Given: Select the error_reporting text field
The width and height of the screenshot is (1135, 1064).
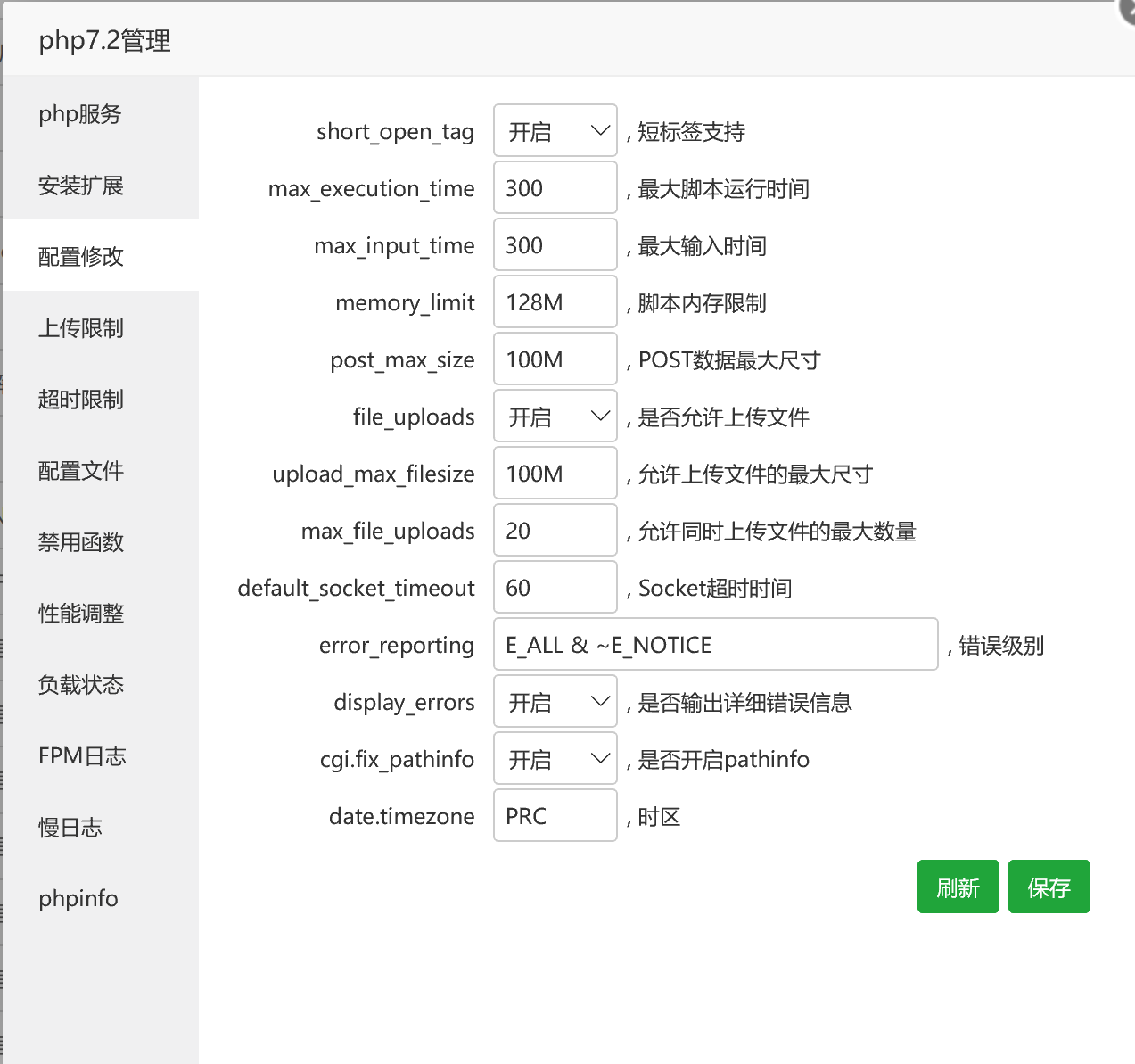Looking at the screenshot, I should [x=714, y=644].
